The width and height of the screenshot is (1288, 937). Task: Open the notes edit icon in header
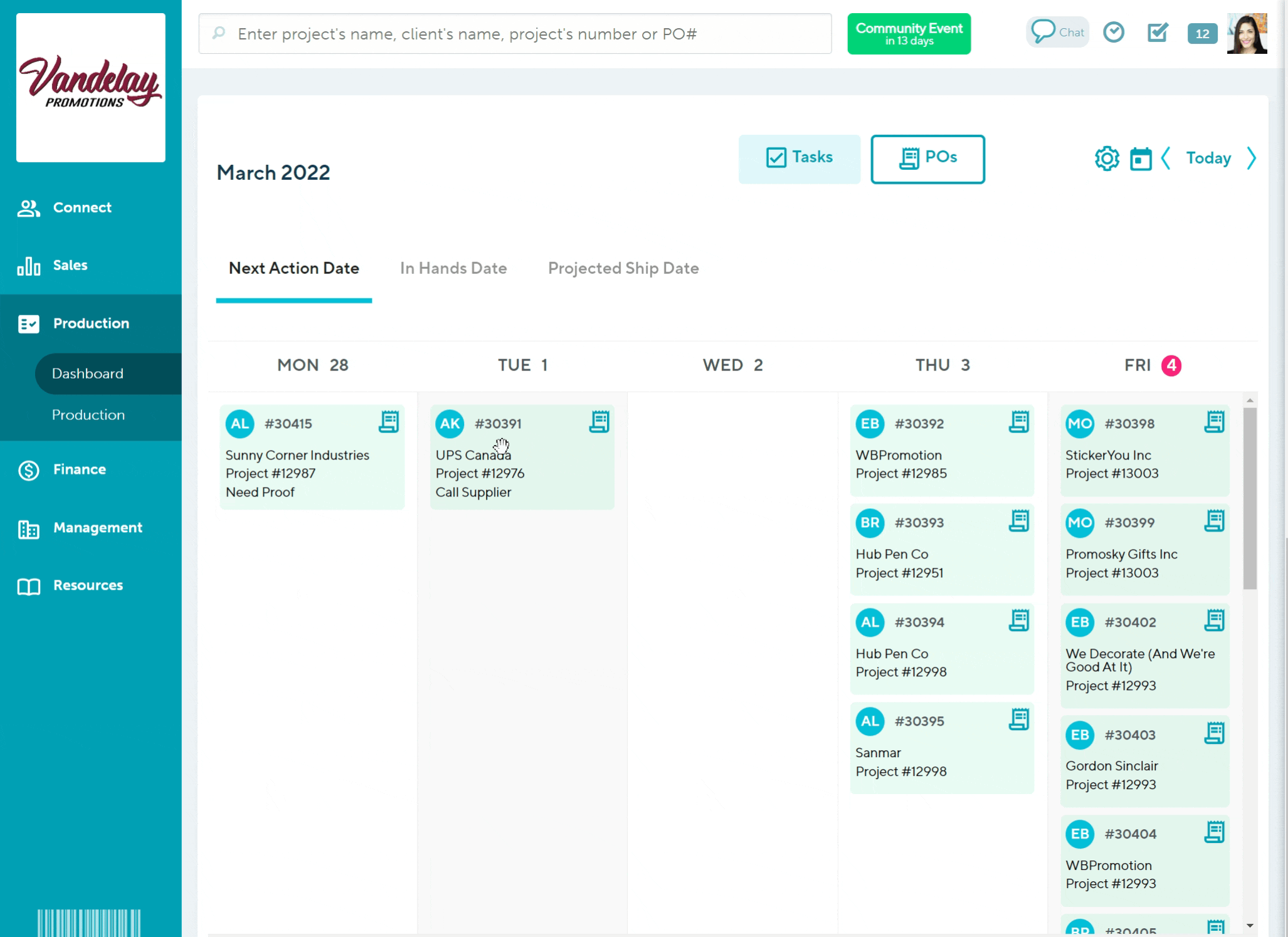pos(1158,33)
